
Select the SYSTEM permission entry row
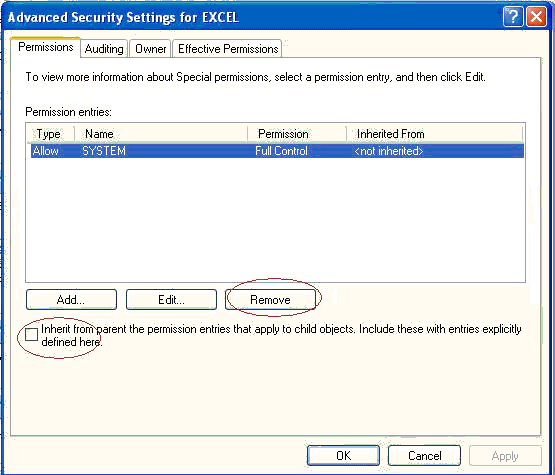[277, 151]
